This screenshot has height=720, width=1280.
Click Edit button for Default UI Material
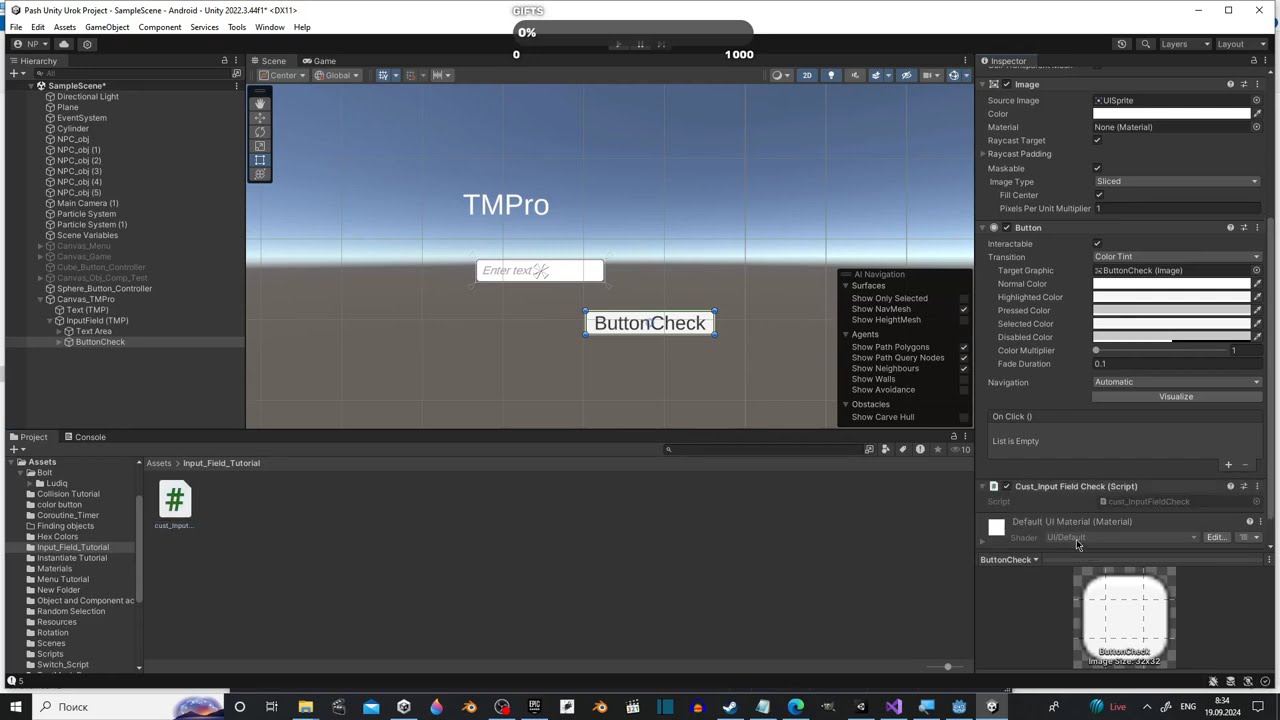[1216, 538]
